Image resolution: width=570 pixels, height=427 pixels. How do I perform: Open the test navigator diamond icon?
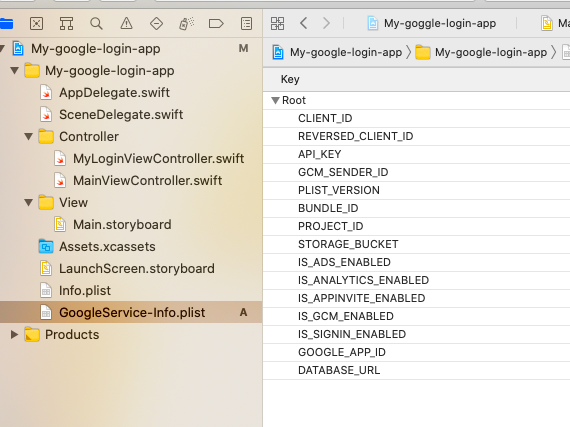pos(156,24)
